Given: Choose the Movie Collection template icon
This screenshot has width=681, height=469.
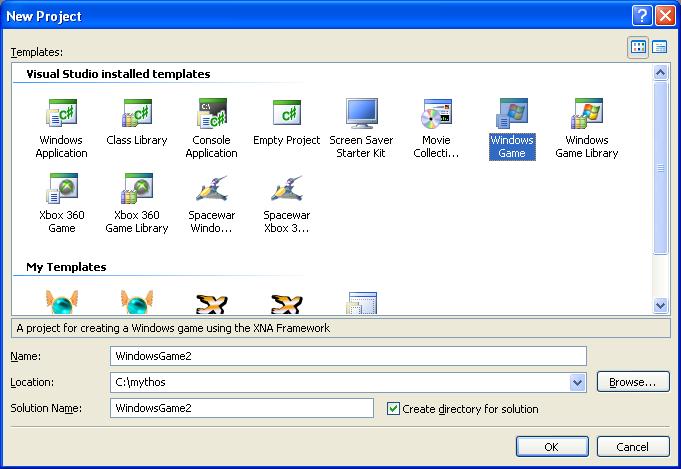Looking at the screenshot, I should pos(436,113).
